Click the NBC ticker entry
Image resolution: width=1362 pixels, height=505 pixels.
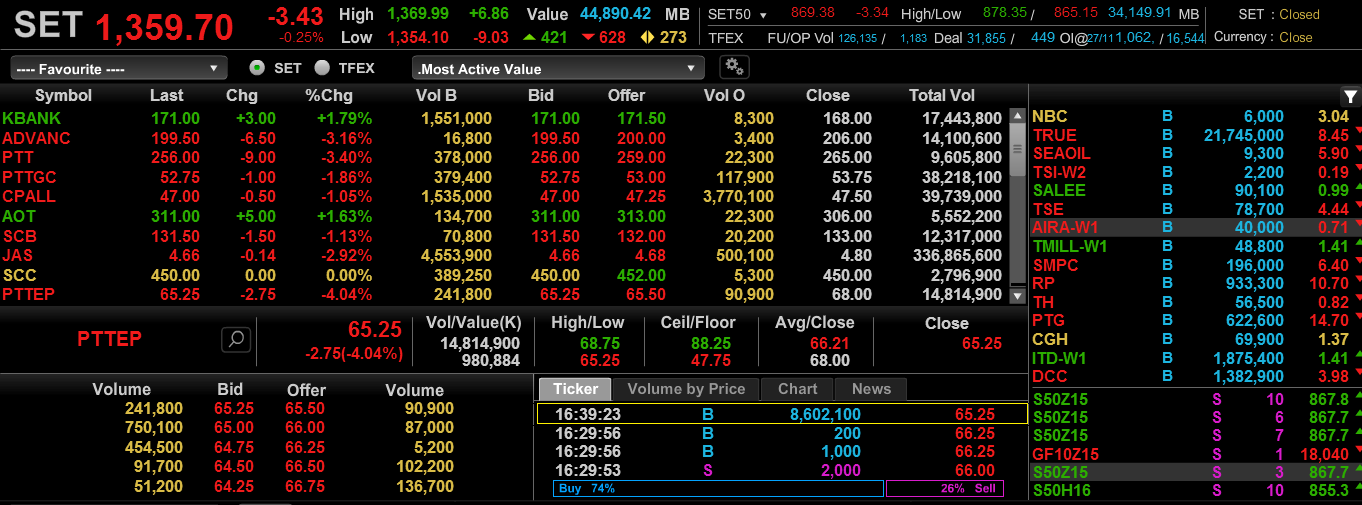click(x=1049, y=117)
